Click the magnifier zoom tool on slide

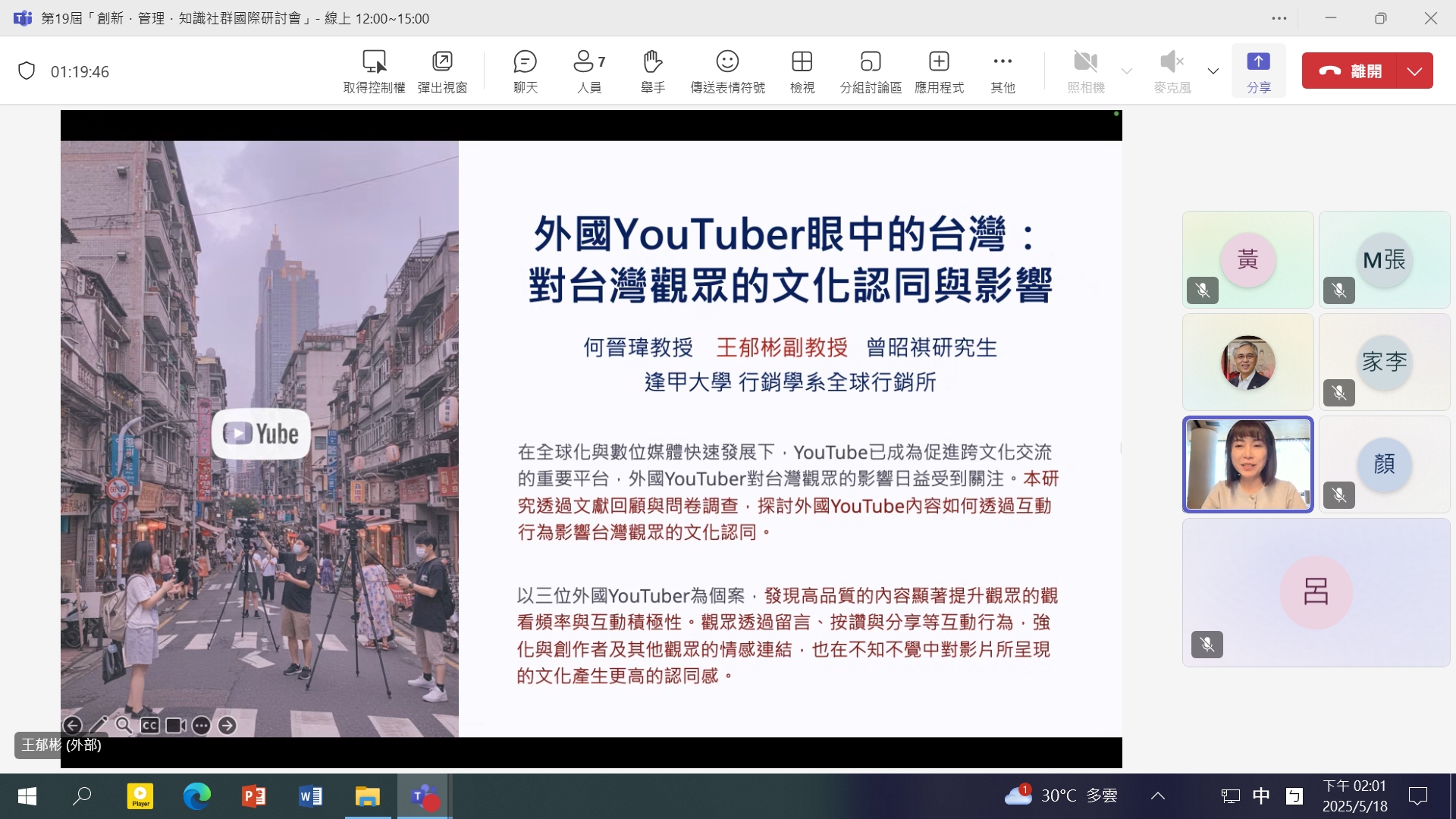point(124,726)
